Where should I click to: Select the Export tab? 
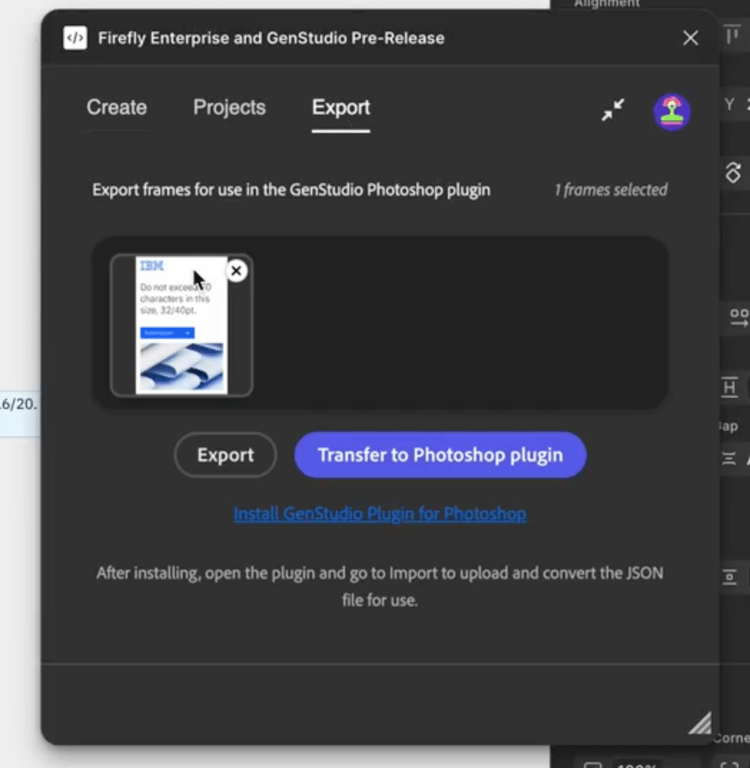click(341, 107)
